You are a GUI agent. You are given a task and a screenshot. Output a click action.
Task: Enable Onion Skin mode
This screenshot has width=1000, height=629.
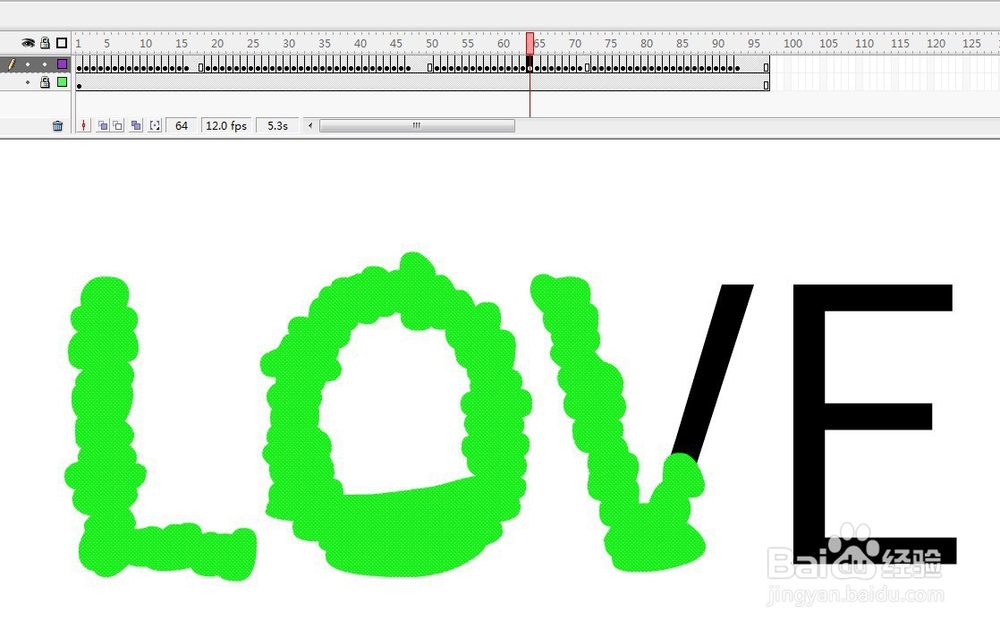tap(103, 126)
